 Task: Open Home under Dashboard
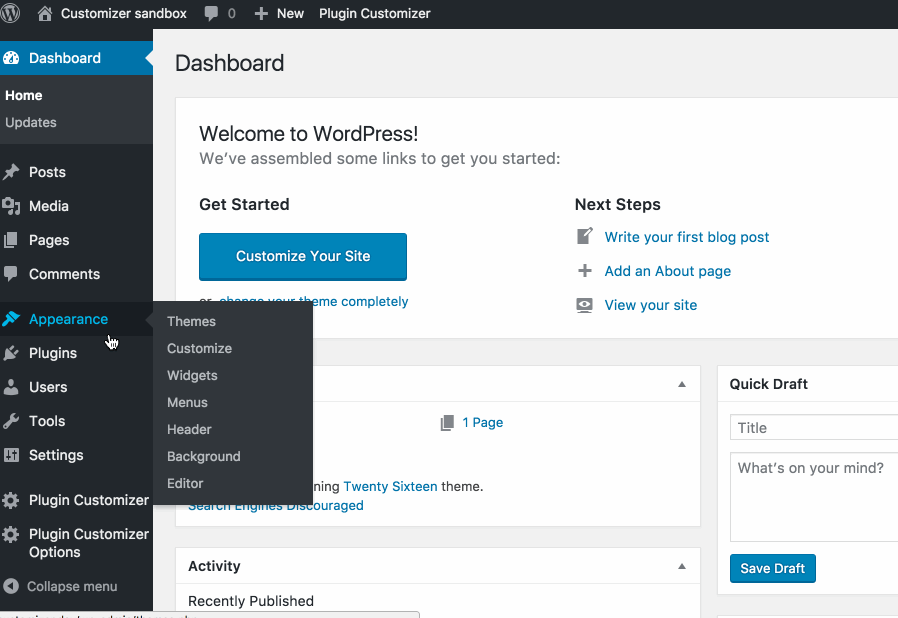point(23,96)
